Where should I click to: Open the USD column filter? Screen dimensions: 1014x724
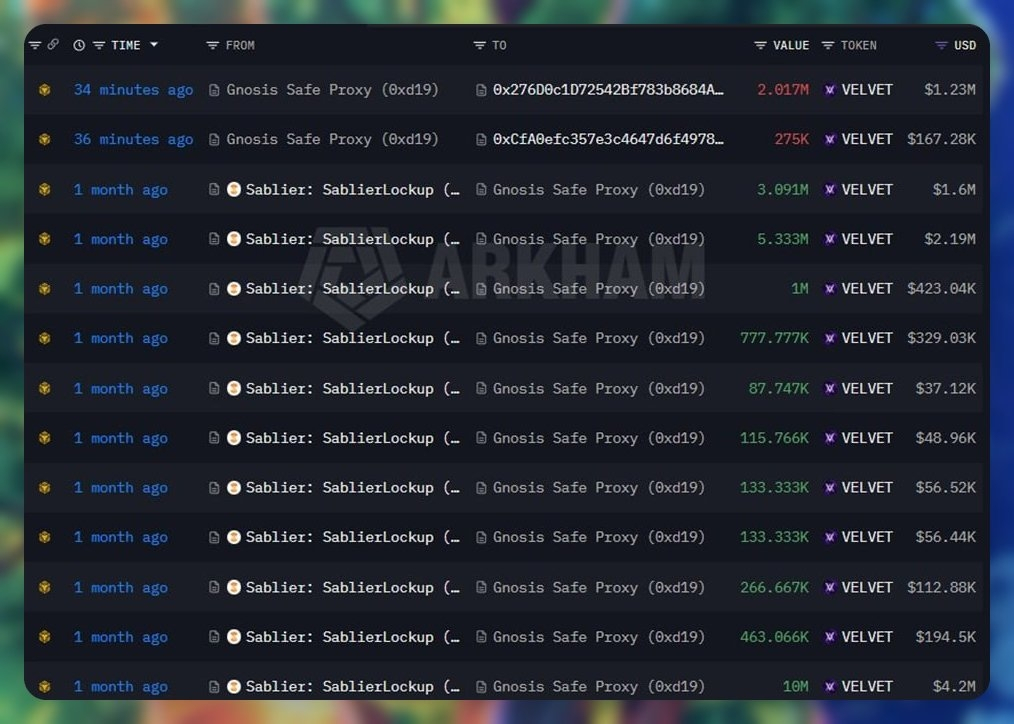[941, 45]
